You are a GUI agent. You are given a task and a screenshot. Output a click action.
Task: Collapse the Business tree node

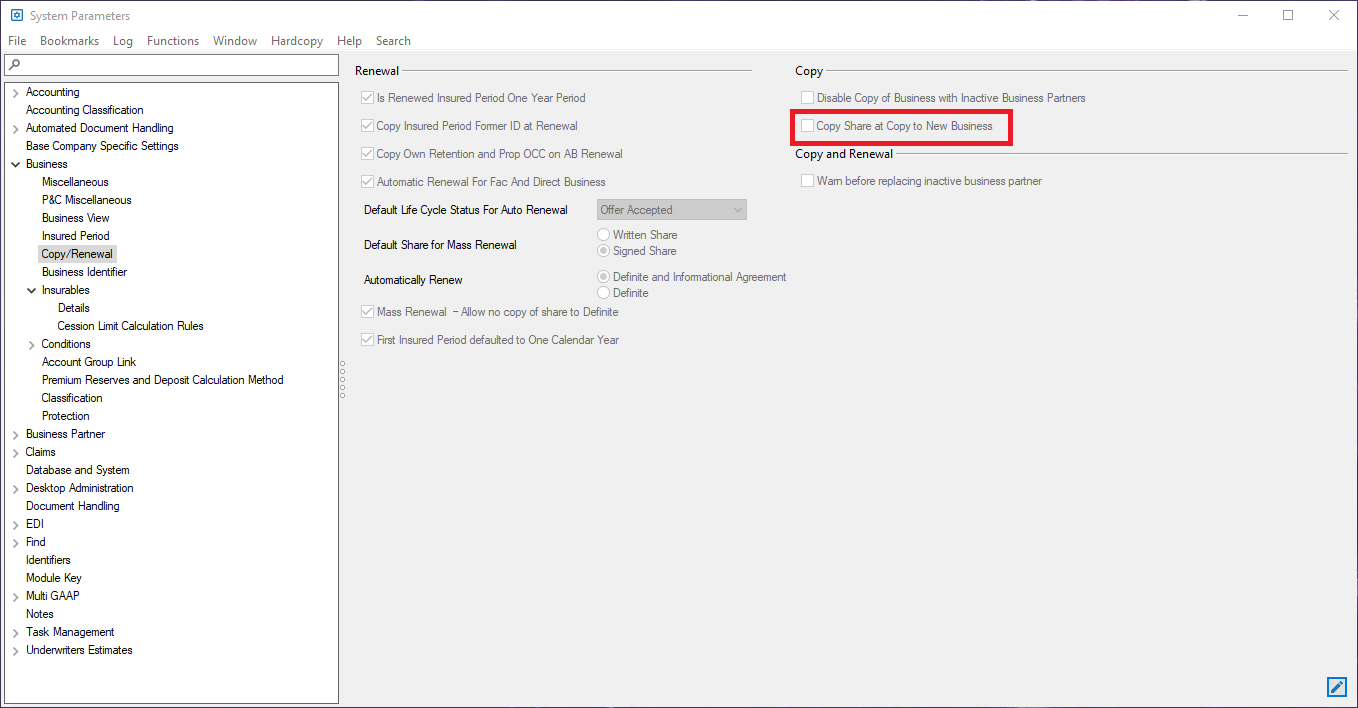15,164
